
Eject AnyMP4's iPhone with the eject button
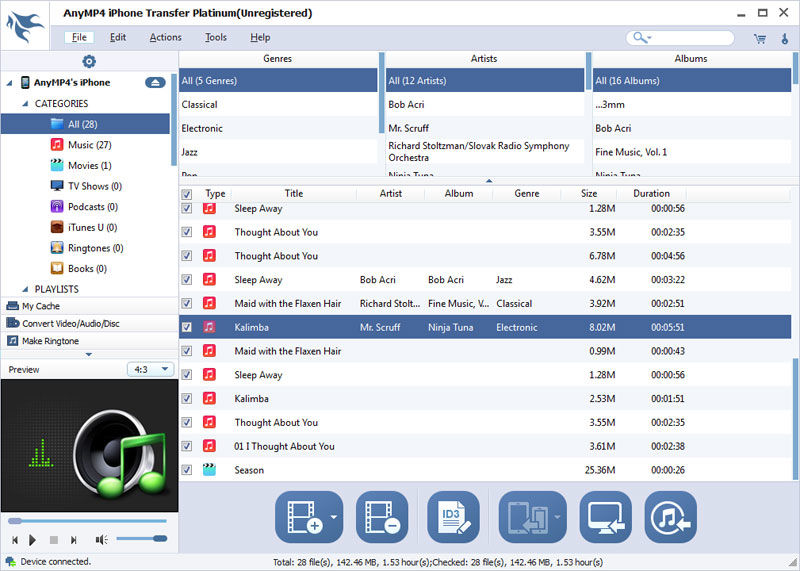(155, 82)
